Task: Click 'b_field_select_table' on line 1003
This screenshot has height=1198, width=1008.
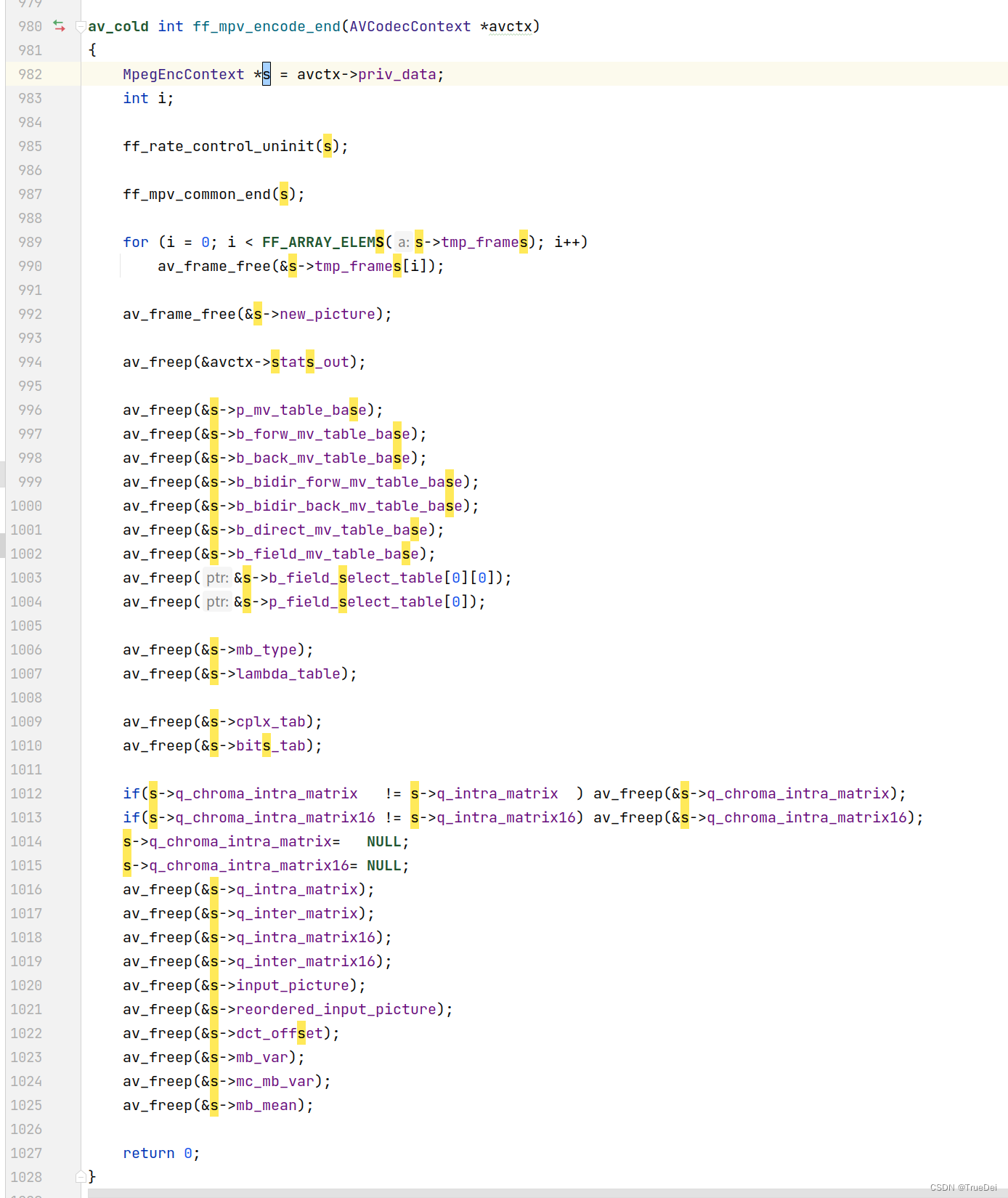Action: (x=356, y=578)
